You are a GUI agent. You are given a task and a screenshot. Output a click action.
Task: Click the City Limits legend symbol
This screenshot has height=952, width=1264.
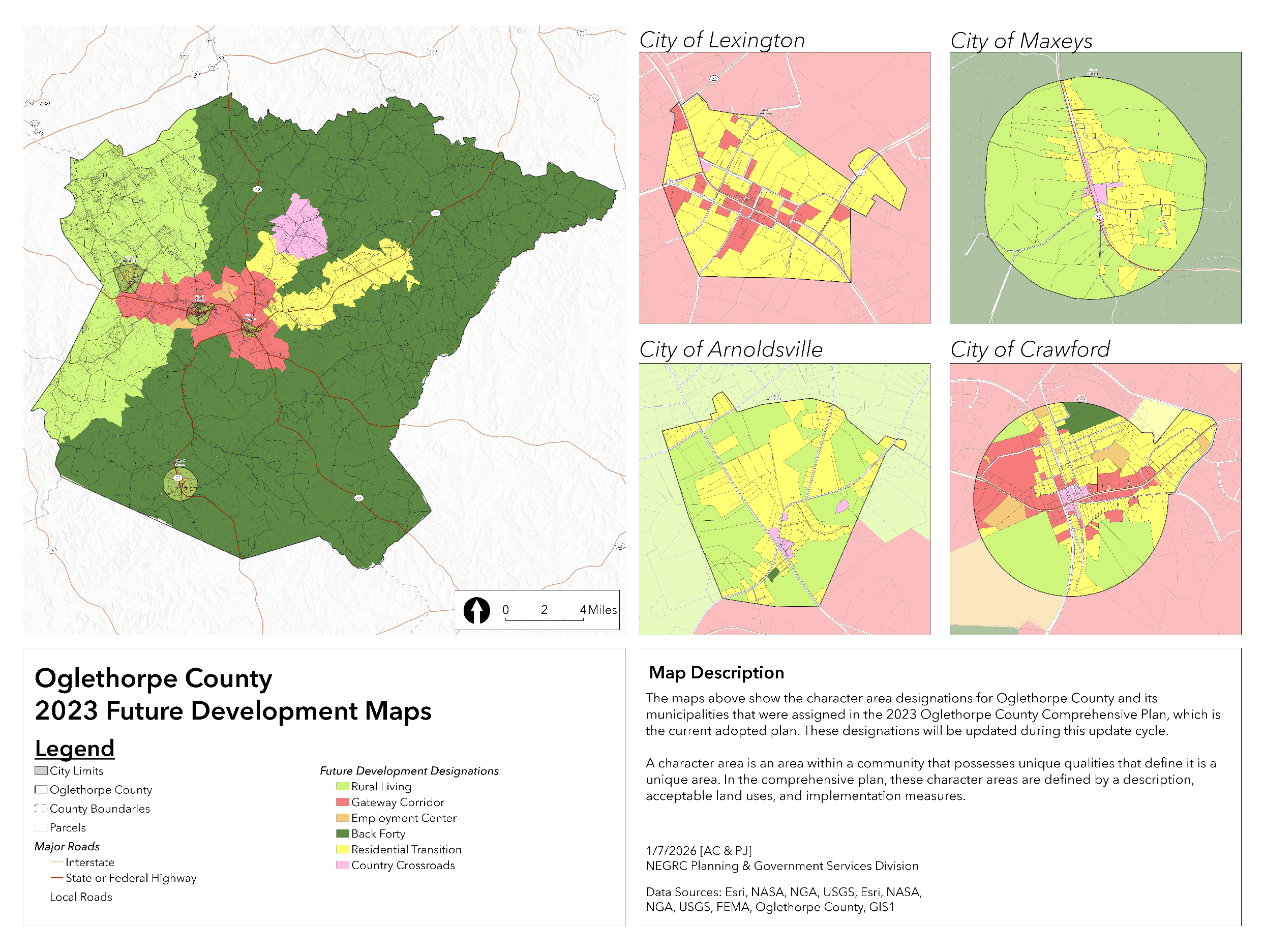pos(41,770)
